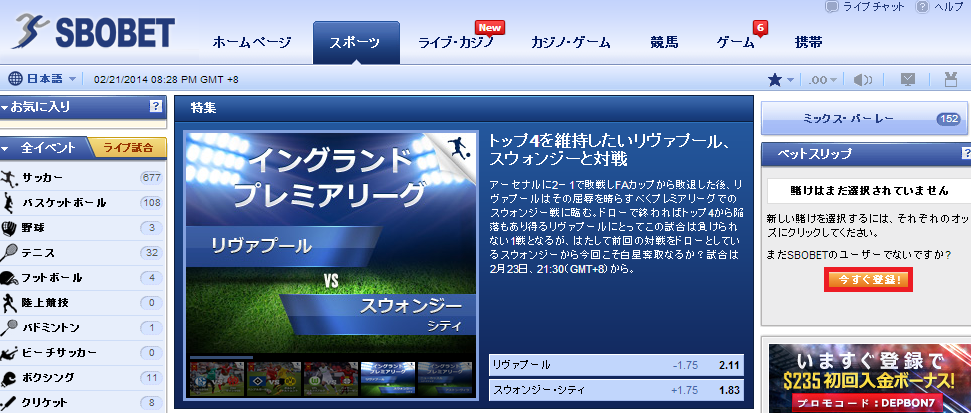Click the tennis racket icon
The width and height of the screenshot is (971, 413).
[x=9, y=253]
